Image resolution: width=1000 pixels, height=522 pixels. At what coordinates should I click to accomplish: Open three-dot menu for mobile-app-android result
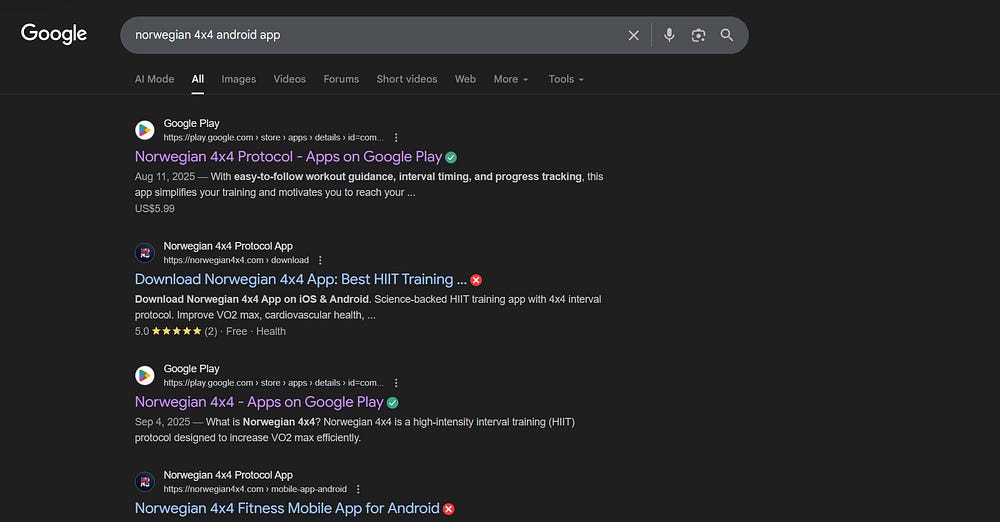click(358, 489)
